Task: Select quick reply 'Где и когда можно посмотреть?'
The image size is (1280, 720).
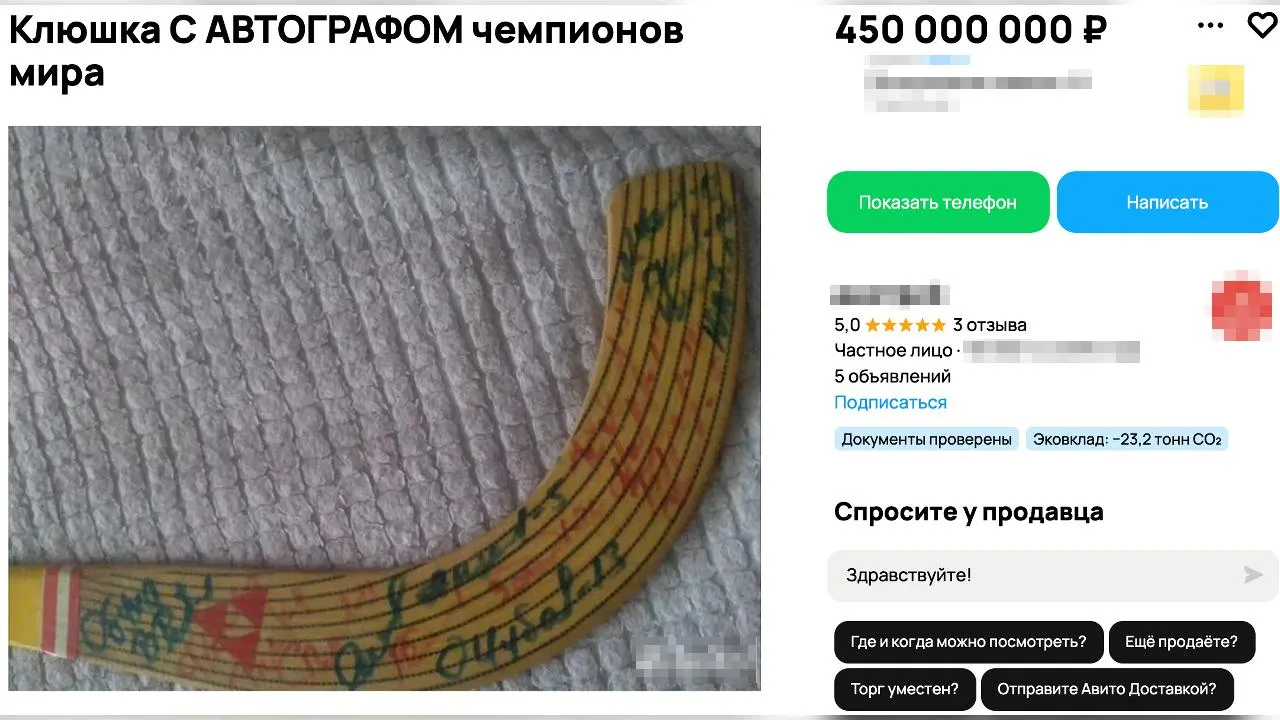Action: 968,642
